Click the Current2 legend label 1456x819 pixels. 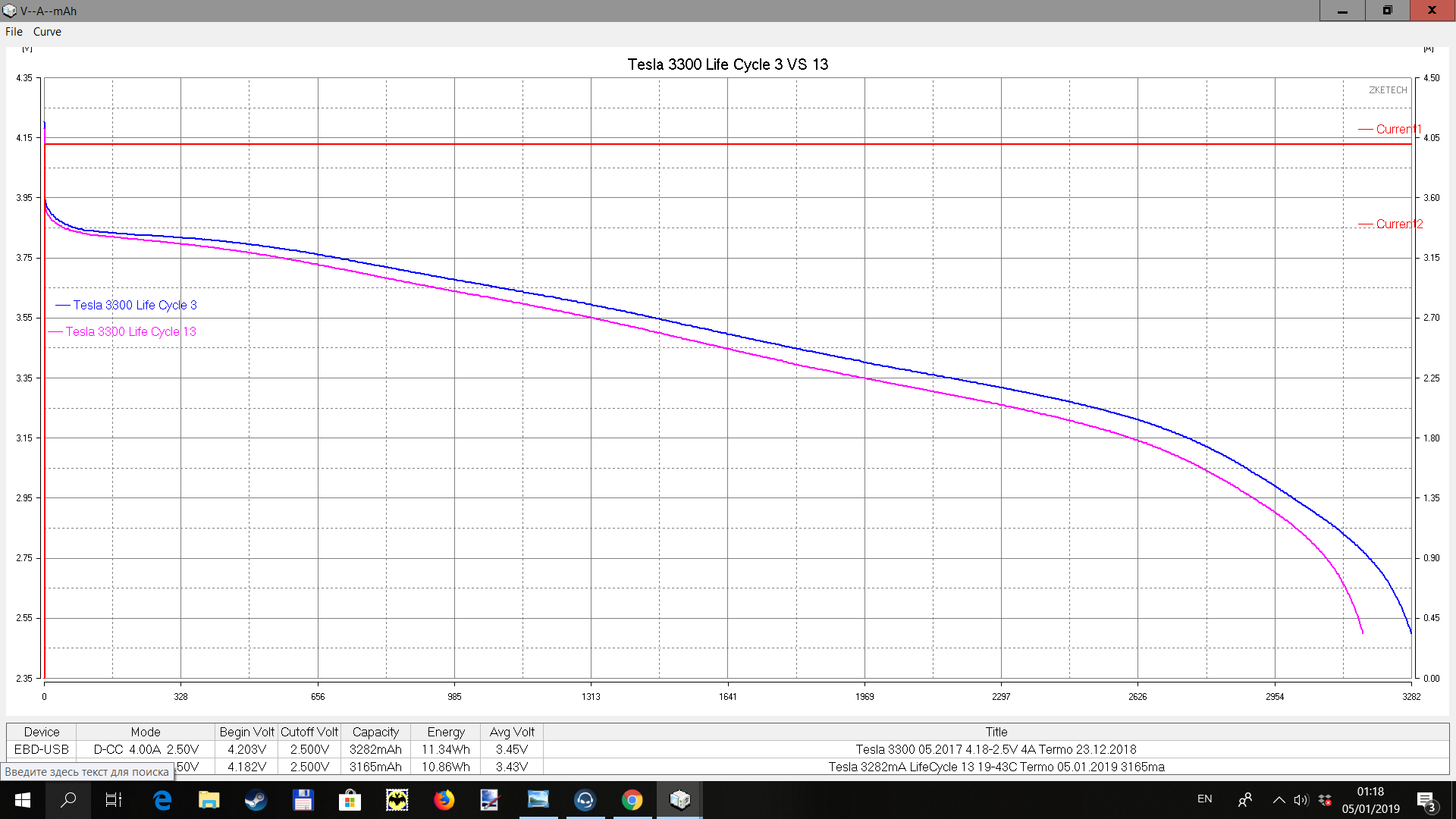pyautogui.click(x=1398, y=224)
